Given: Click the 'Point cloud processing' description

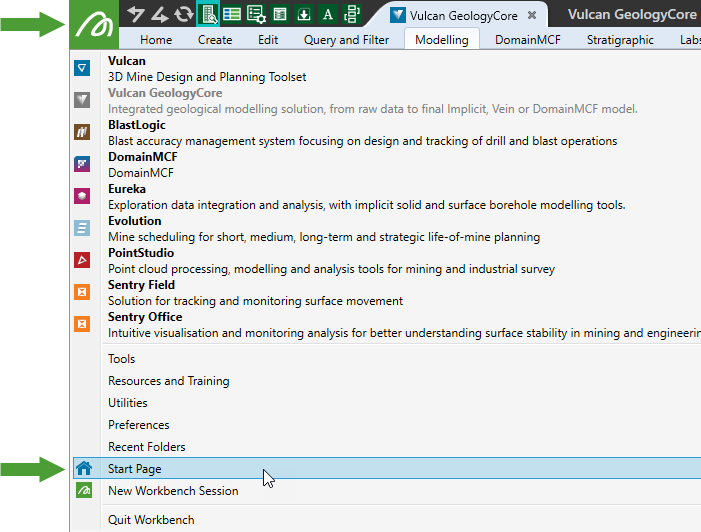Looking at the screenshot, I should coord(331,269).
